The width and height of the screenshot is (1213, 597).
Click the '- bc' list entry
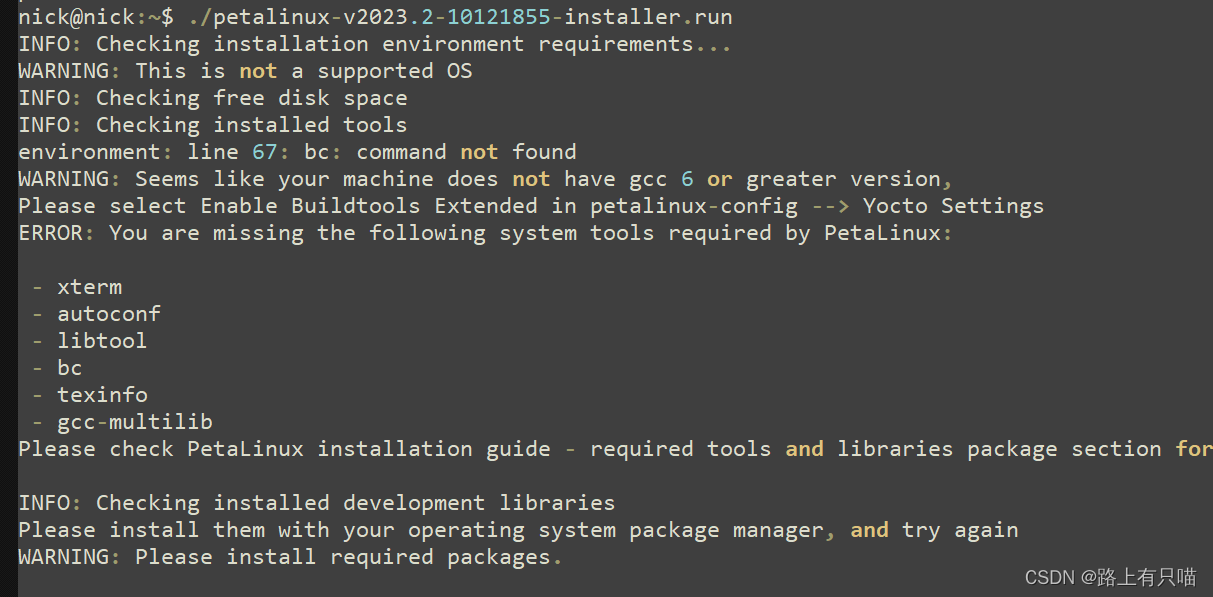pos(57,368)
